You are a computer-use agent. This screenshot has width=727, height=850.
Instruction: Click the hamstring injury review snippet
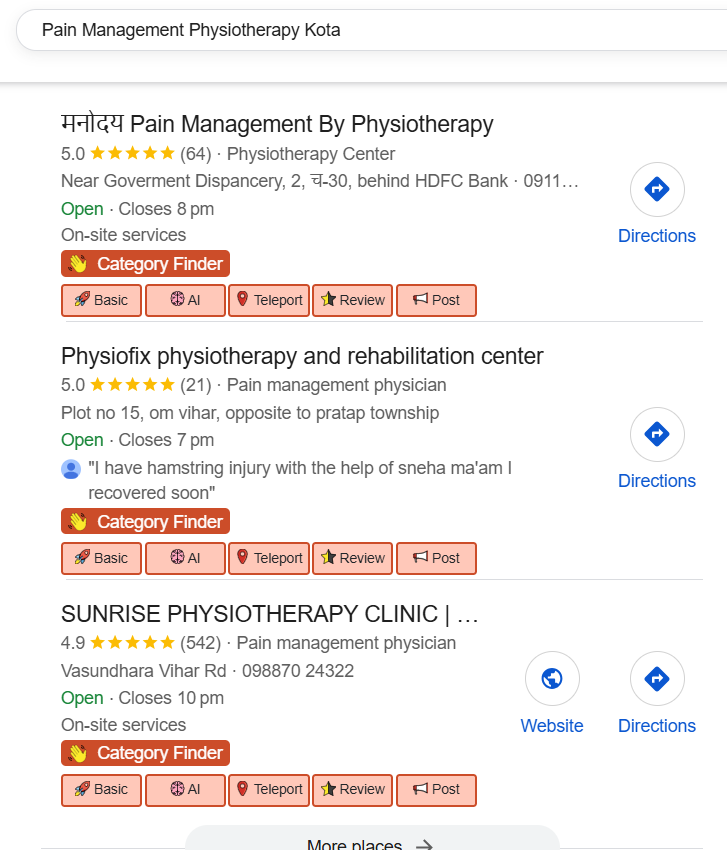point(300,480)
